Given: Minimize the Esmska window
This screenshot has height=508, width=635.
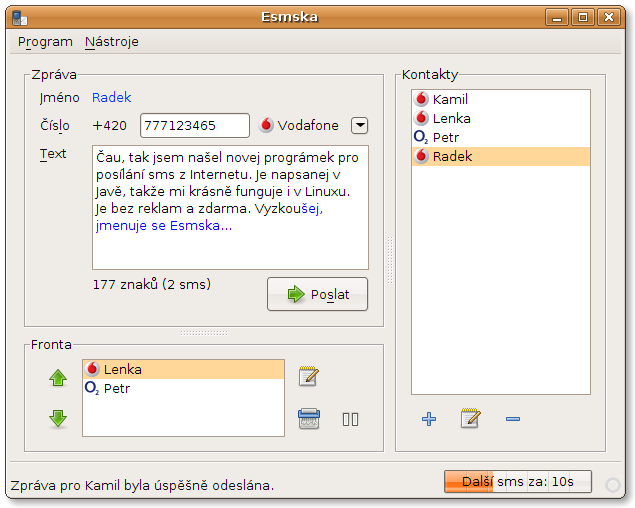Looking at the screenshot, I should [557, 17].
